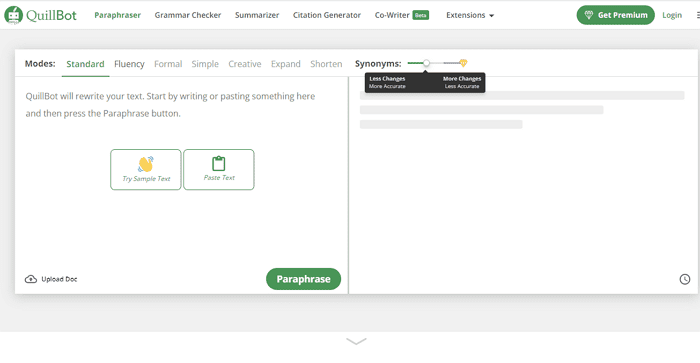Click the Less Changes tooltip label
This screenshot has width=700, height=363.
point(387,79)
